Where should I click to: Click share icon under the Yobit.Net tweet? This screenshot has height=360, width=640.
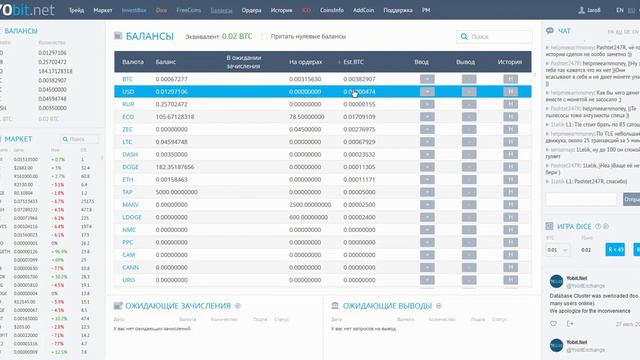(570, 324)
